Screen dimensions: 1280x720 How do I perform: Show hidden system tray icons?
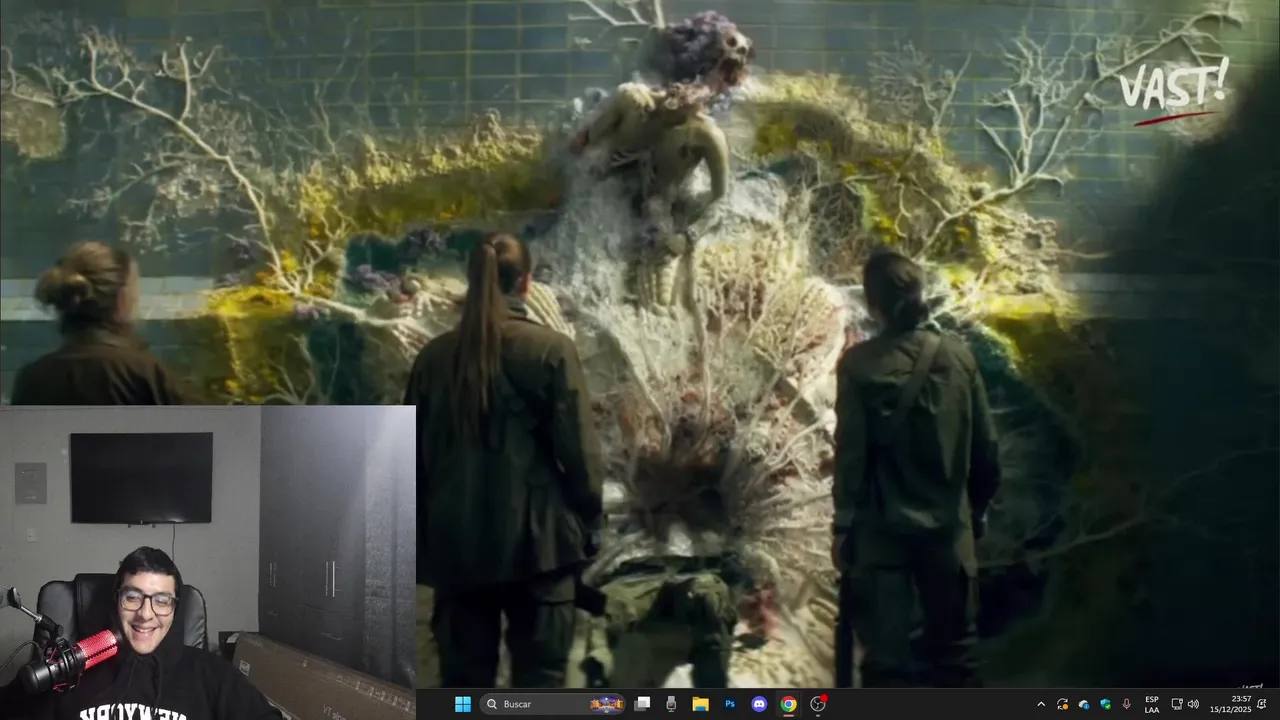1040,704
